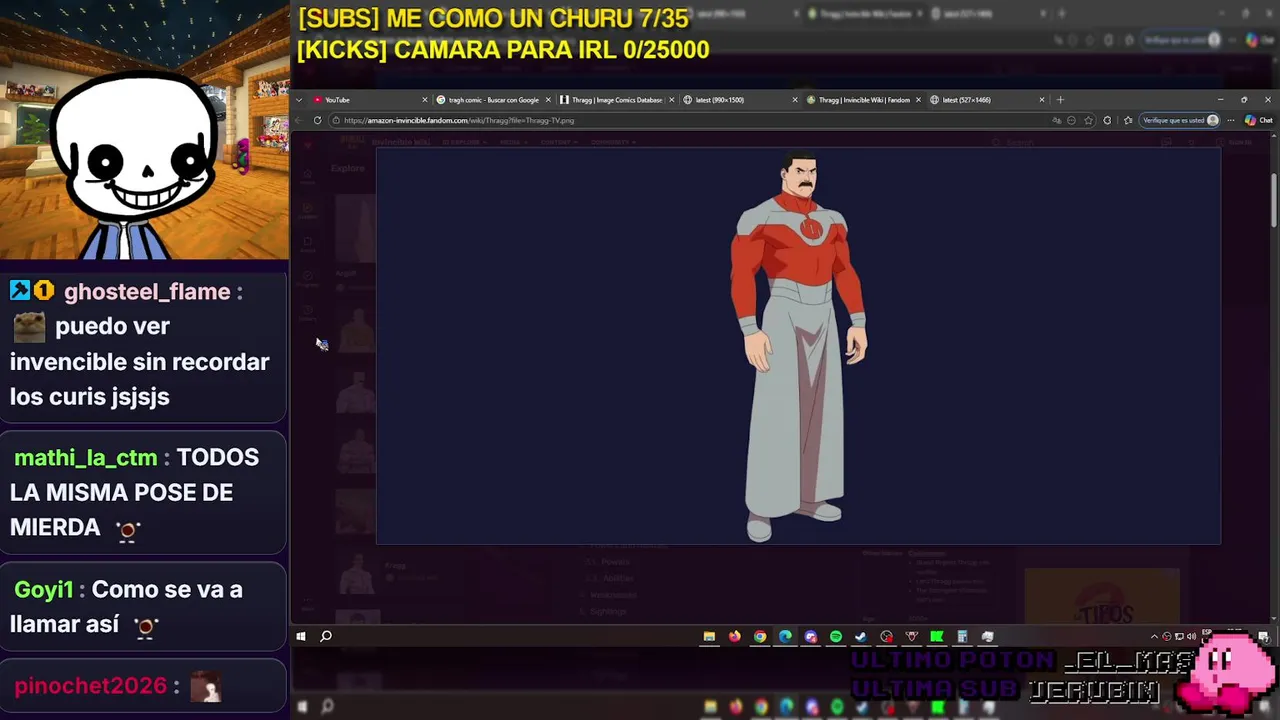This screenshot has height=720, width=1280.
Task: Click the 'Verifique que es usted' profile button
Action: (x=1181, y=120)
